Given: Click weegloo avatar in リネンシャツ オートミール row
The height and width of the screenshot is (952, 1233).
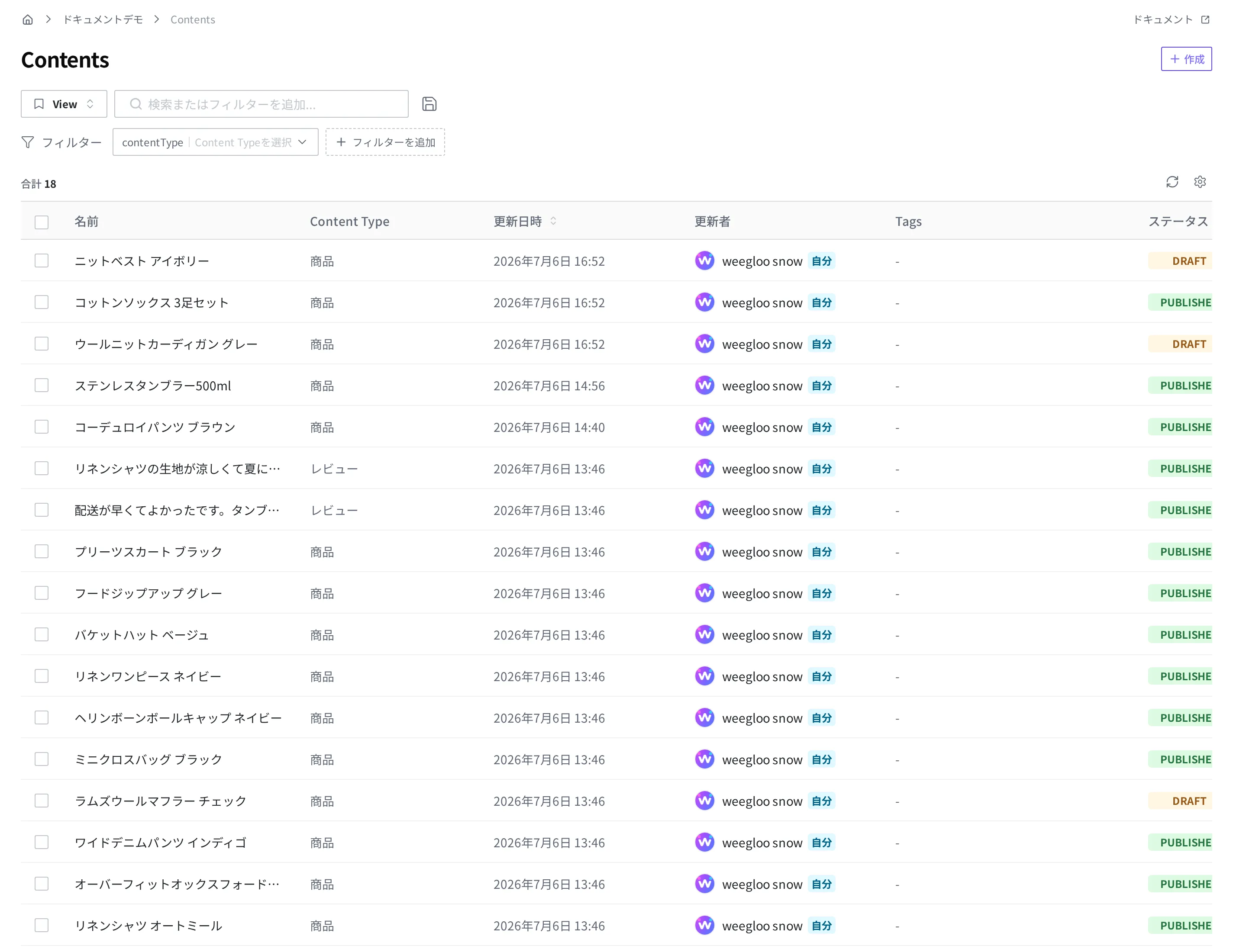Looking at the screenshot, I should (704, 926).
